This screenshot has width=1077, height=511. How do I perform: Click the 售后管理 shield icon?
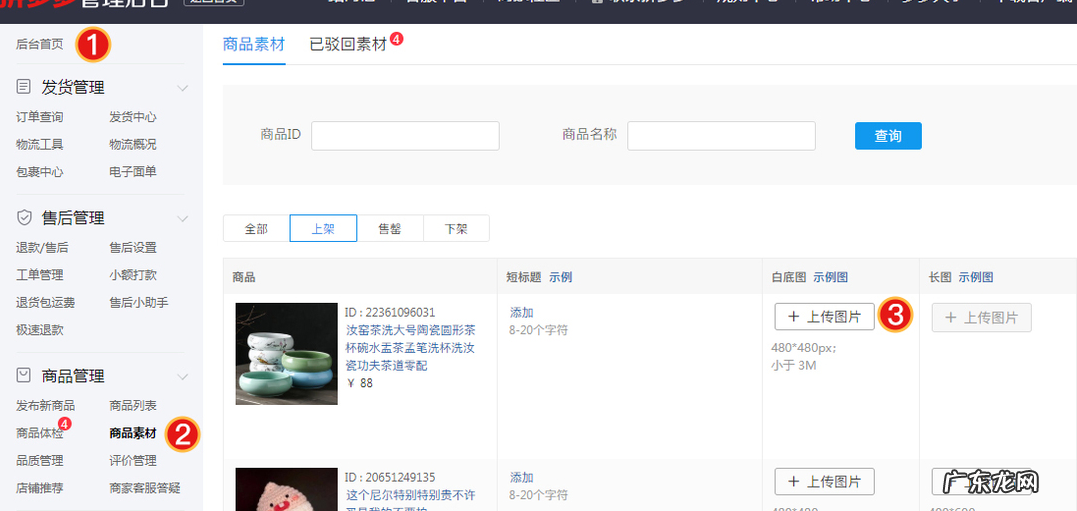tap(23, 218)
